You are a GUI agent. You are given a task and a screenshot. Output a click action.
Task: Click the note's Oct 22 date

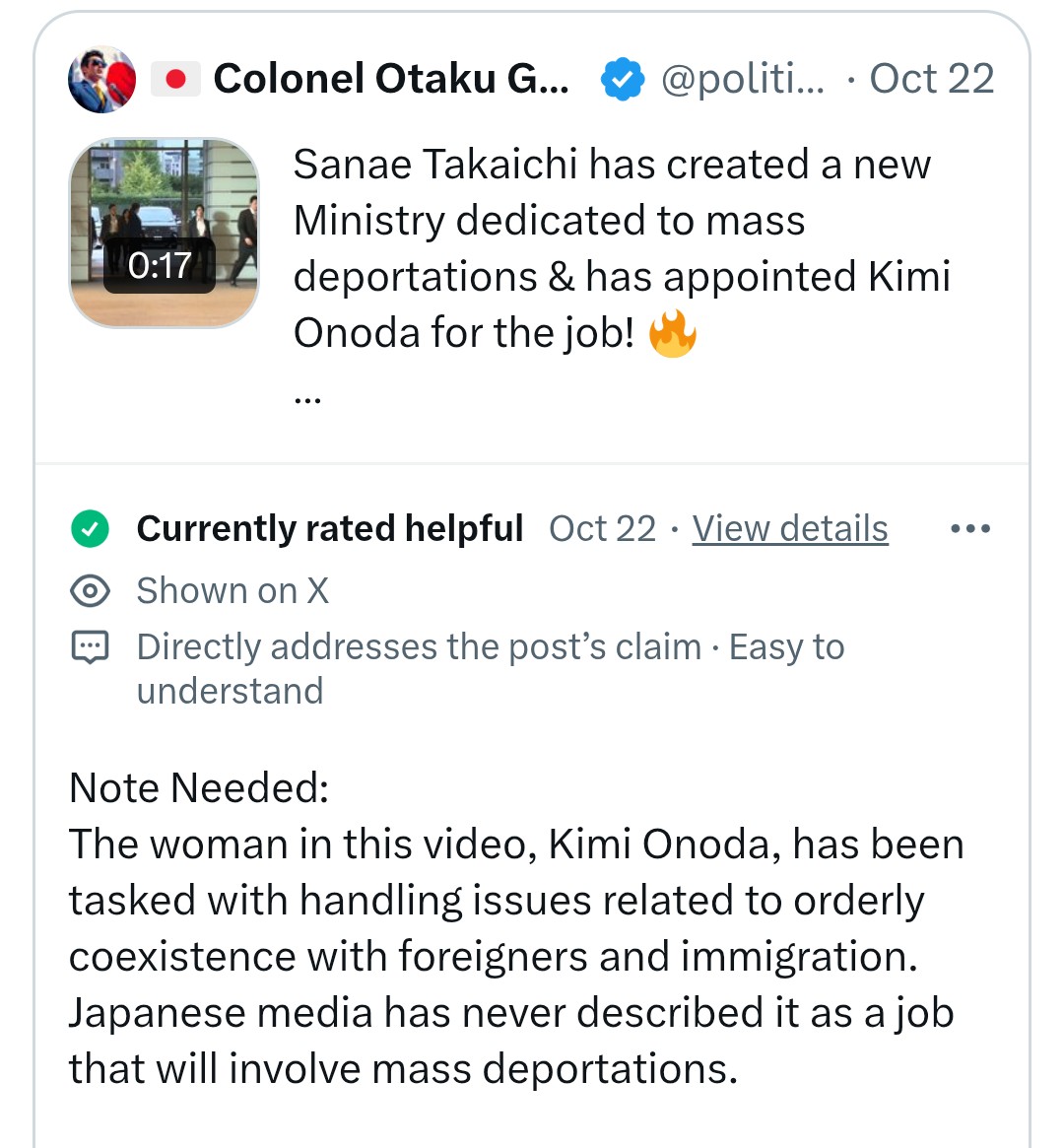coord(602,528)
